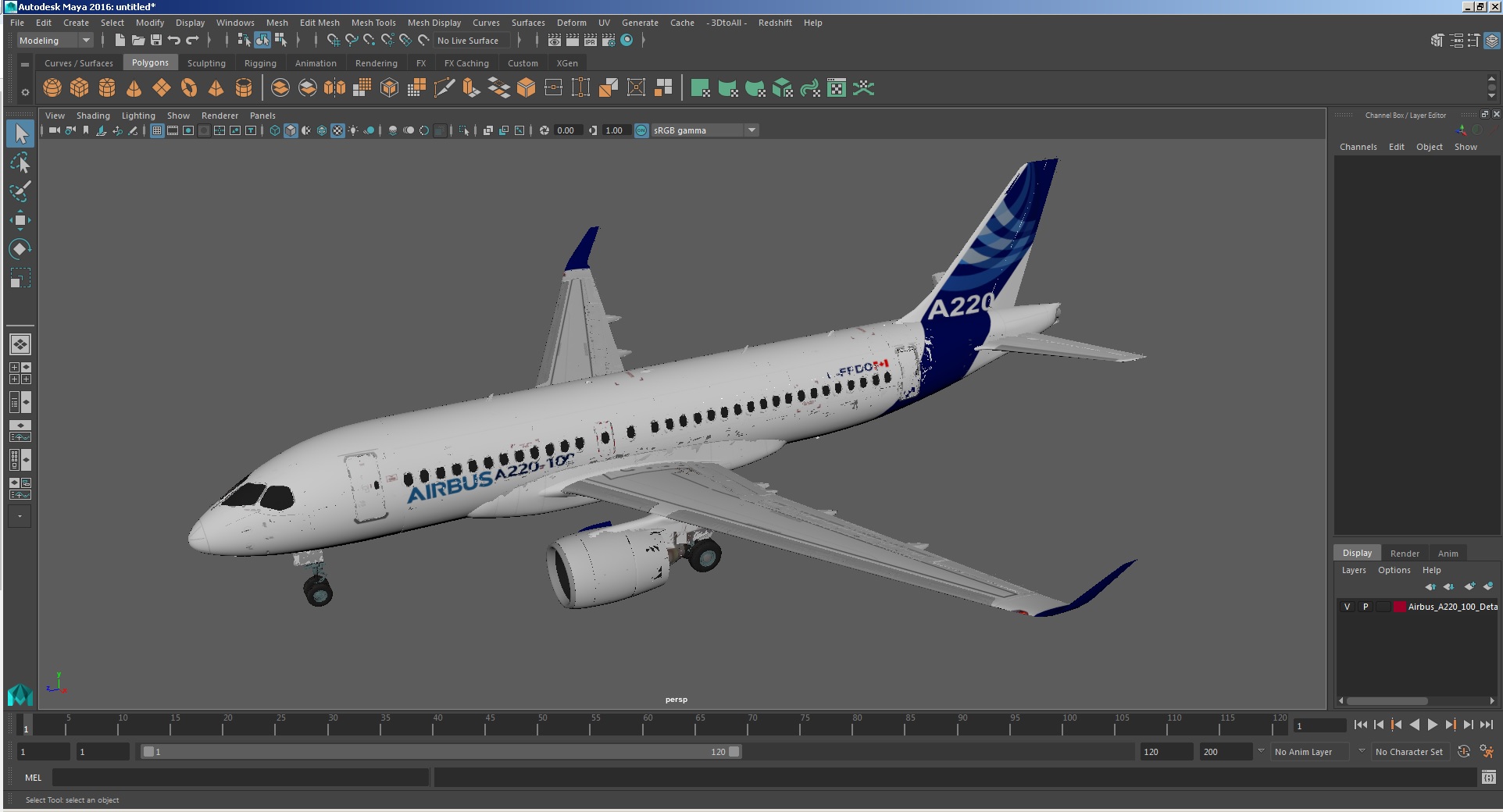Open the Script Editor icon
This screenshot has width=1503, height=812.
tap(1489, 777)
